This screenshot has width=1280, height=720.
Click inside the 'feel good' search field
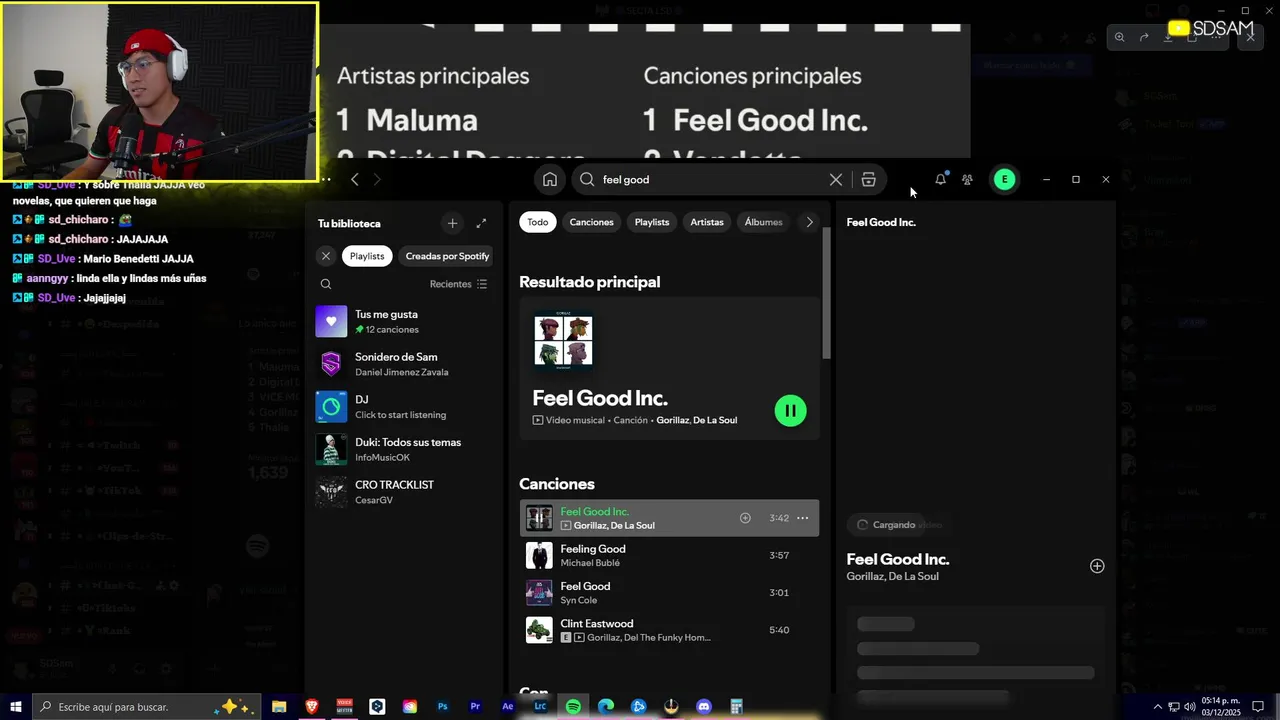point(712,180)
